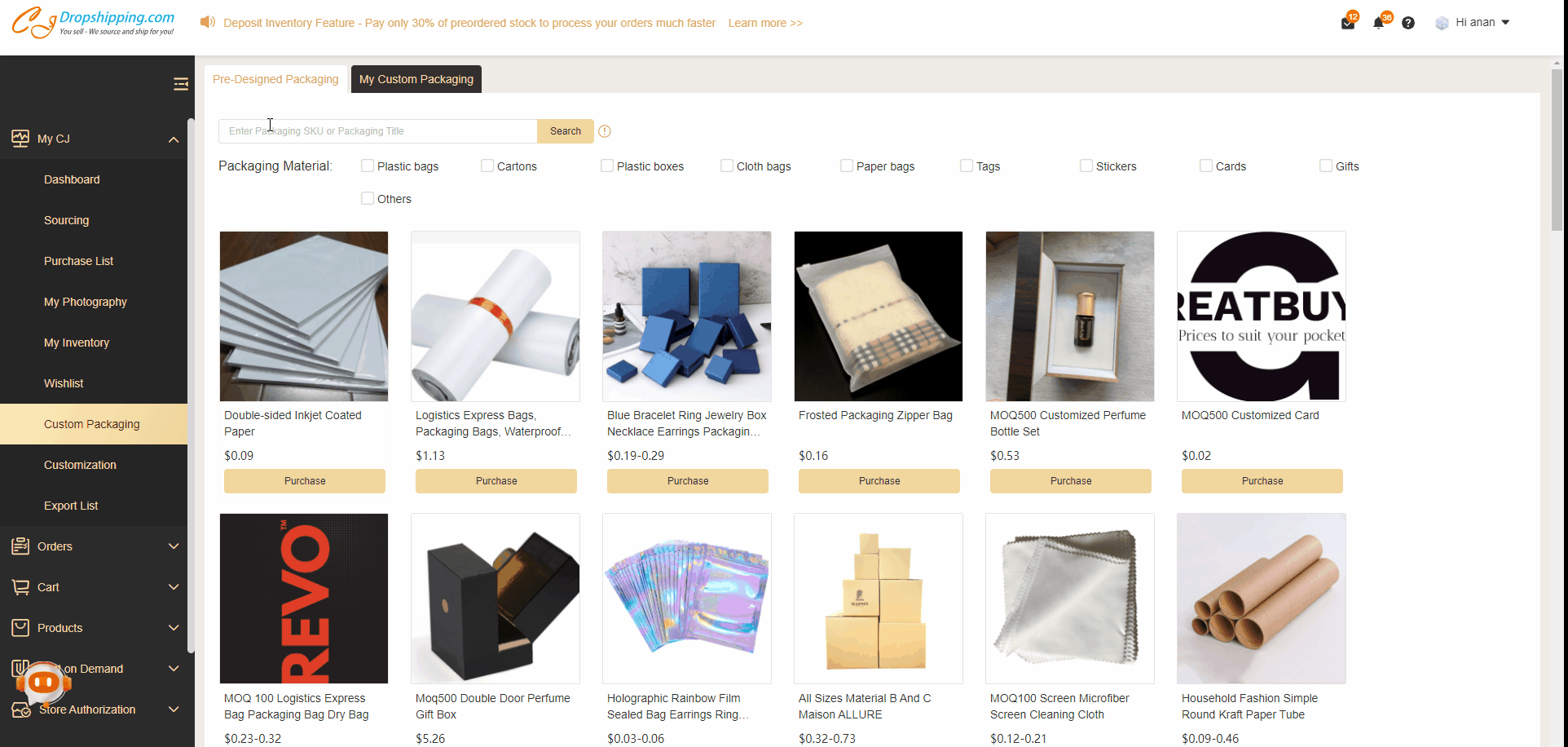This screenshot has height=747, width=1568.
Task: Open the notifications bell icon
Action: point(1378,23)
